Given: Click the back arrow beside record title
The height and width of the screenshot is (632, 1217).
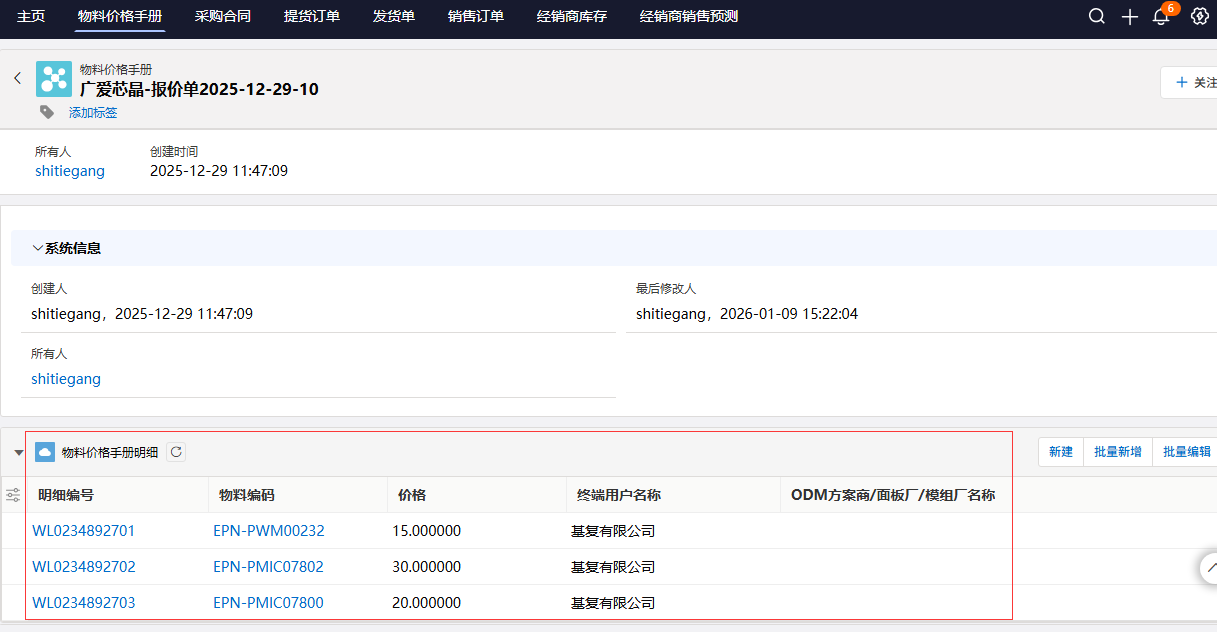Looking at the screenshot, I should pyautogui.click(x=17, y=78).
